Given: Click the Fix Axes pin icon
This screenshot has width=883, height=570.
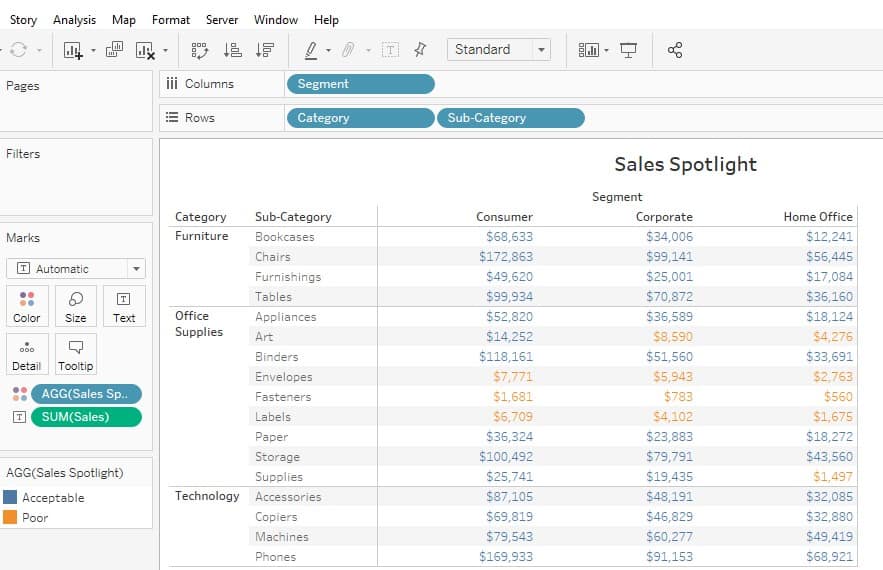Looking at the screenshot, I should [419, 49].
